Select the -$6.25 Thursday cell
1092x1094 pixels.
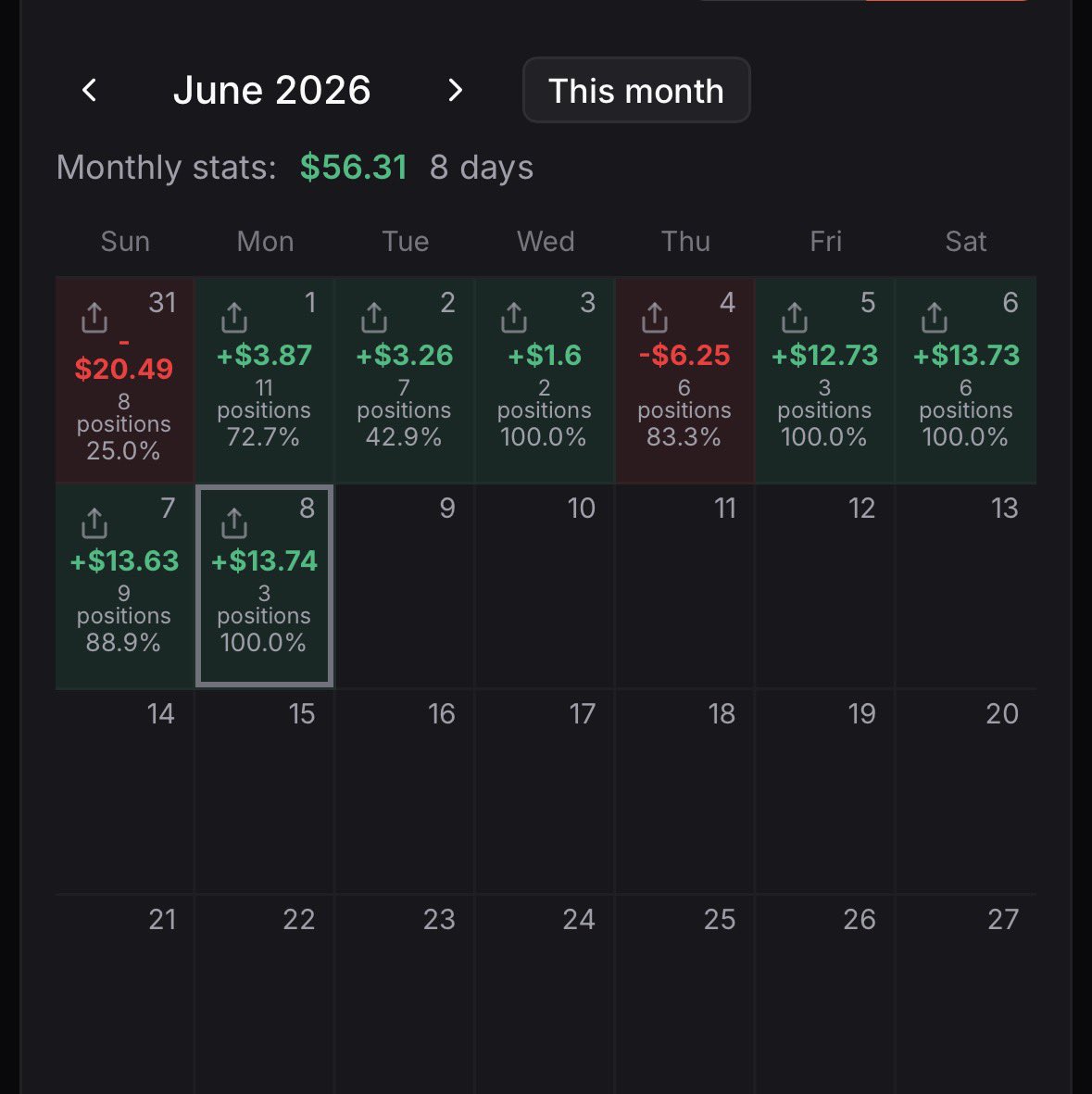tap(684, 380)
